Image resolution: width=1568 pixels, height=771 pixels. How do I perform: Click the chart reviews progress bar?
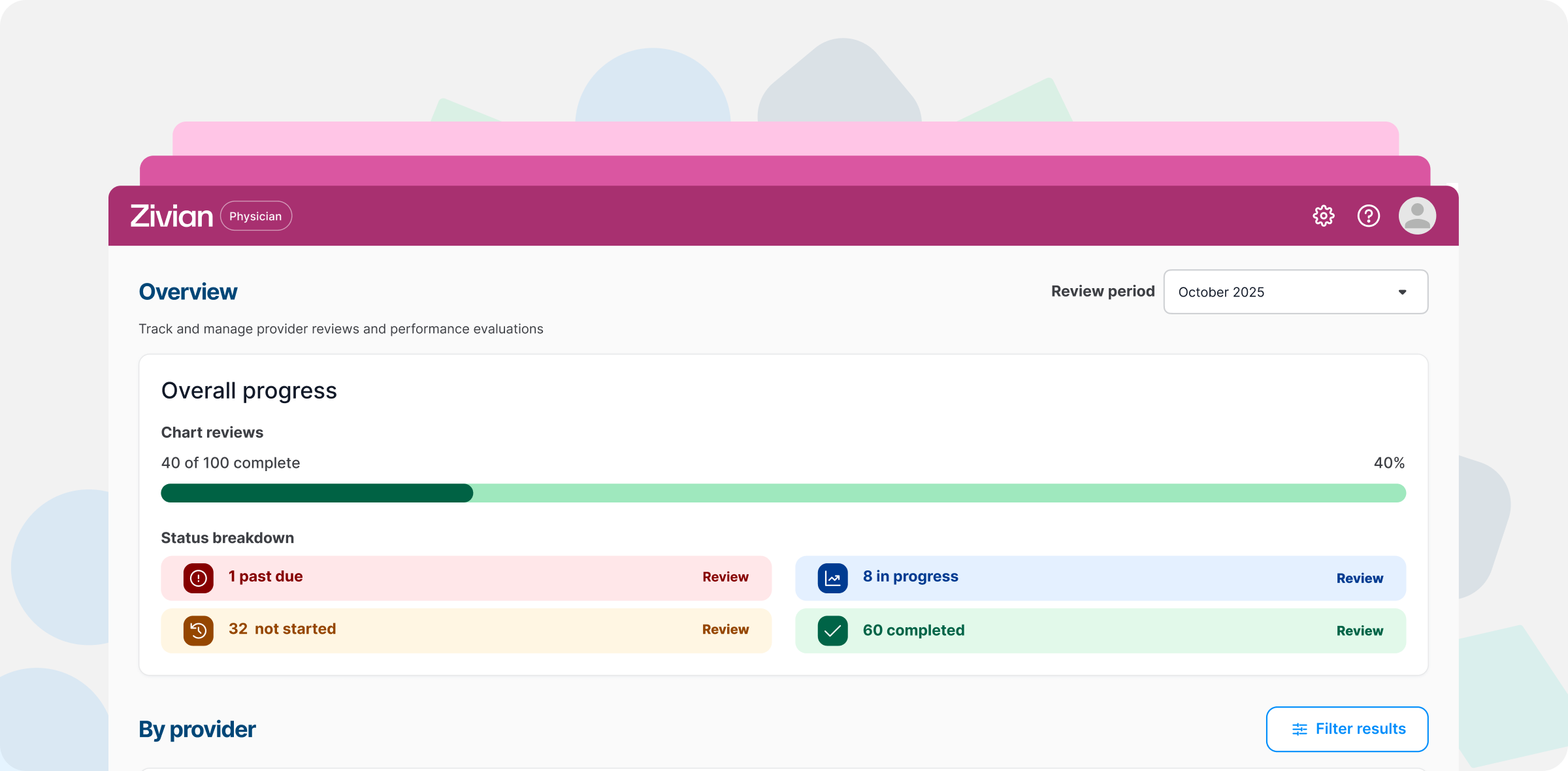(x=783, y=493)
